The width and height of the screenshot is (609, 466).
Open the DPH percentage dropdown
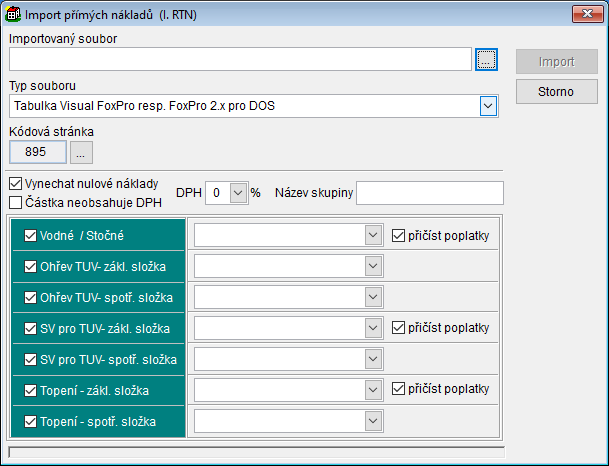point(237,193)
